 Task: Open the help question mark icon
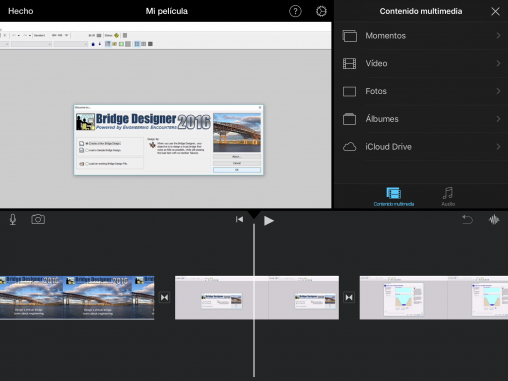(x=295, y=11)
